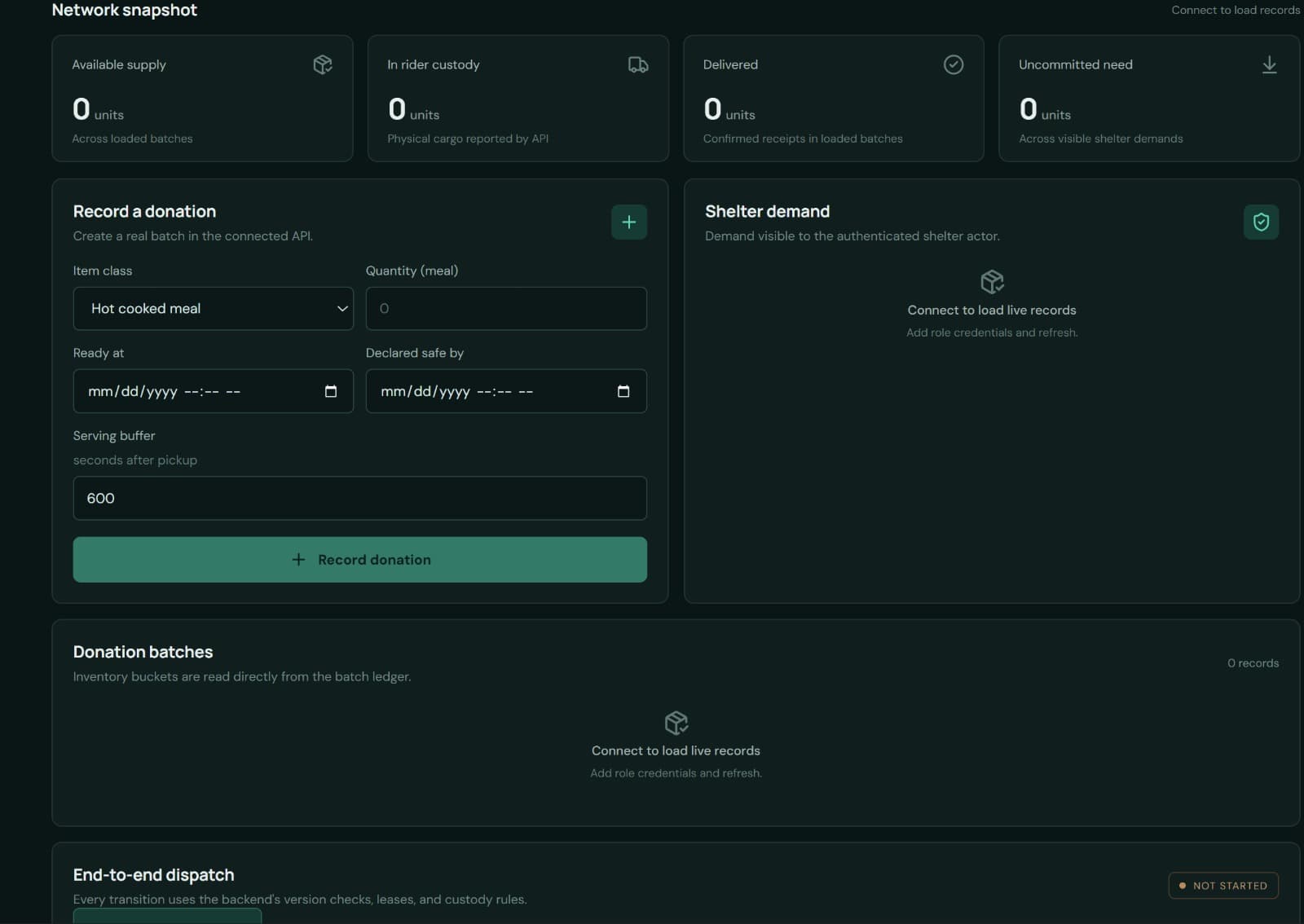Click Connect to load live records in Donation batches
Image resolution: width=1304 pixels, height=924 pixels.
[676, 750]
